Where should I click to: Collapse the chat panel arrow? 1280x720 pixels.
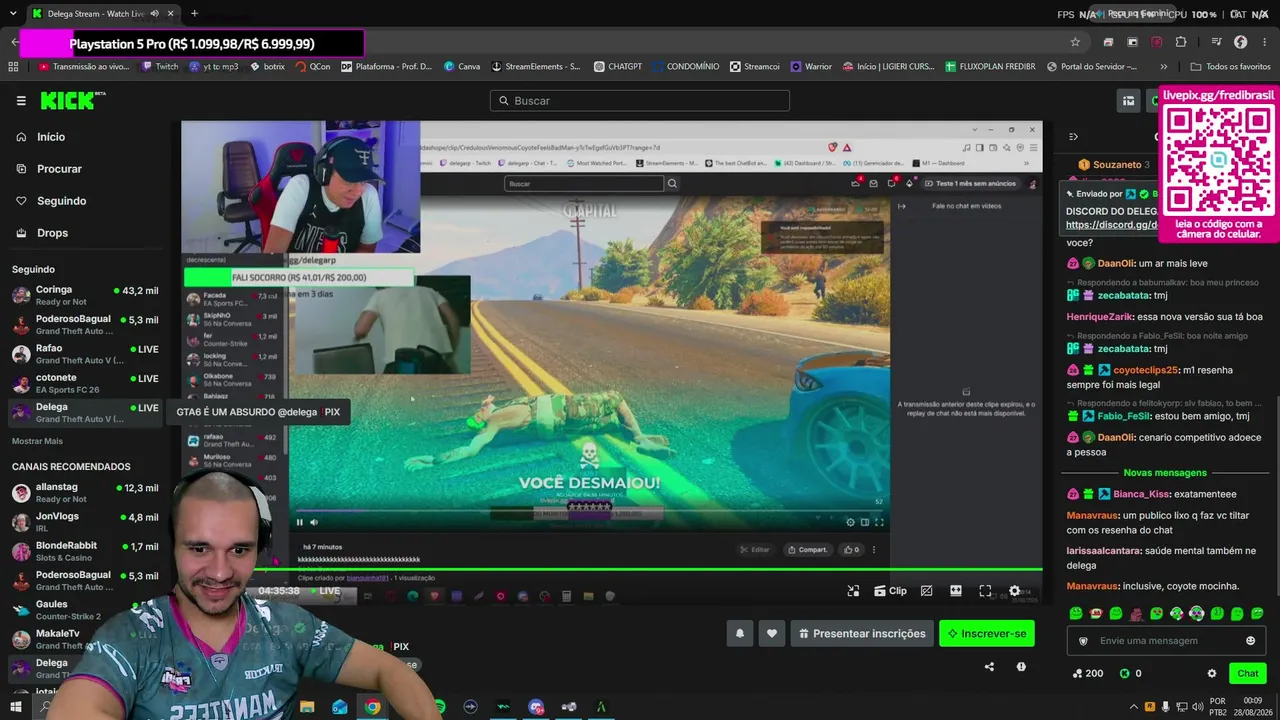tap(1073, 137)
